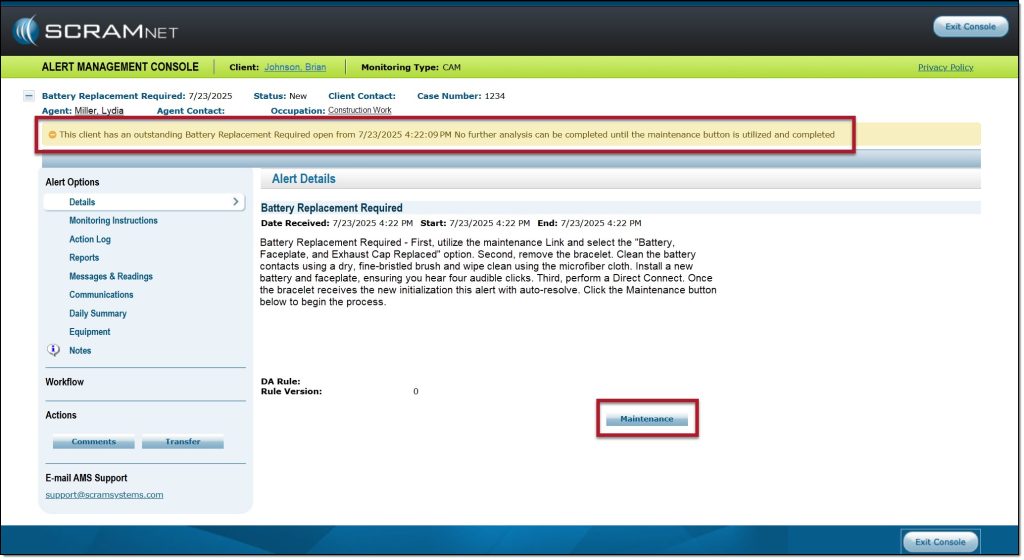
Task: Open Monitoring Instructions in Alert Options
Action: (113, 221)
